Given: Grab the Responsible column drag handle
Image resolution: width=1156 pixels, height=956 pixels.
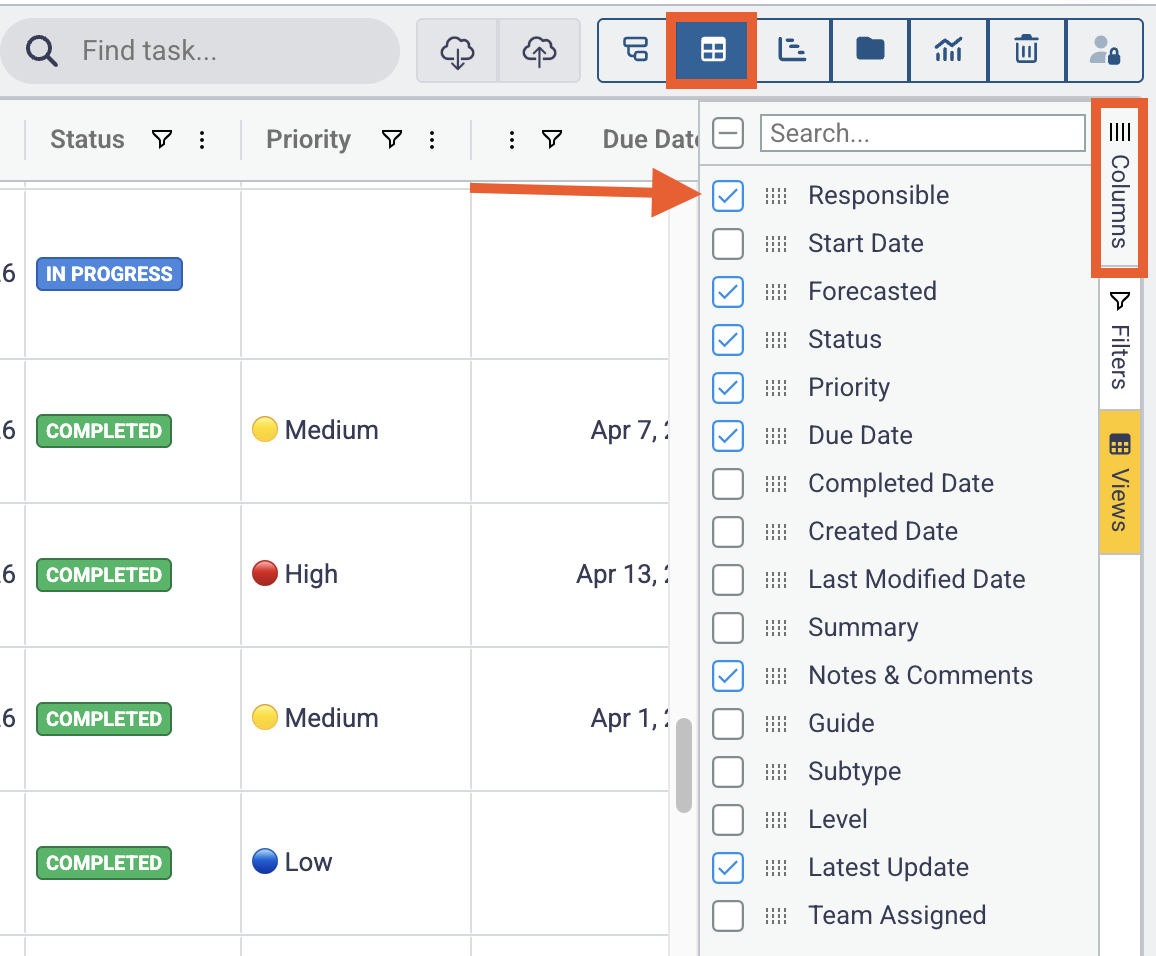Looking at the screenshot, I should 776,196.
